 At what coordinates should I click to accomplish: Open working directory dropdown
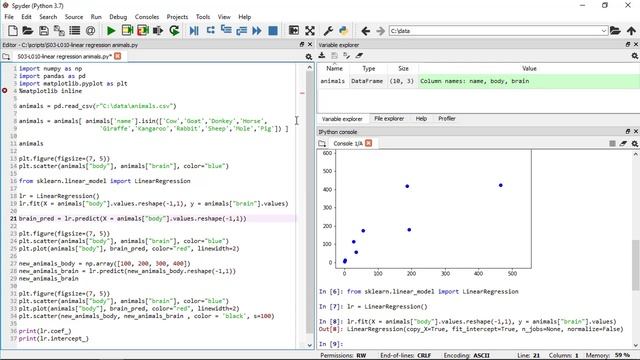pyautogui.click(x=604, y=31)
